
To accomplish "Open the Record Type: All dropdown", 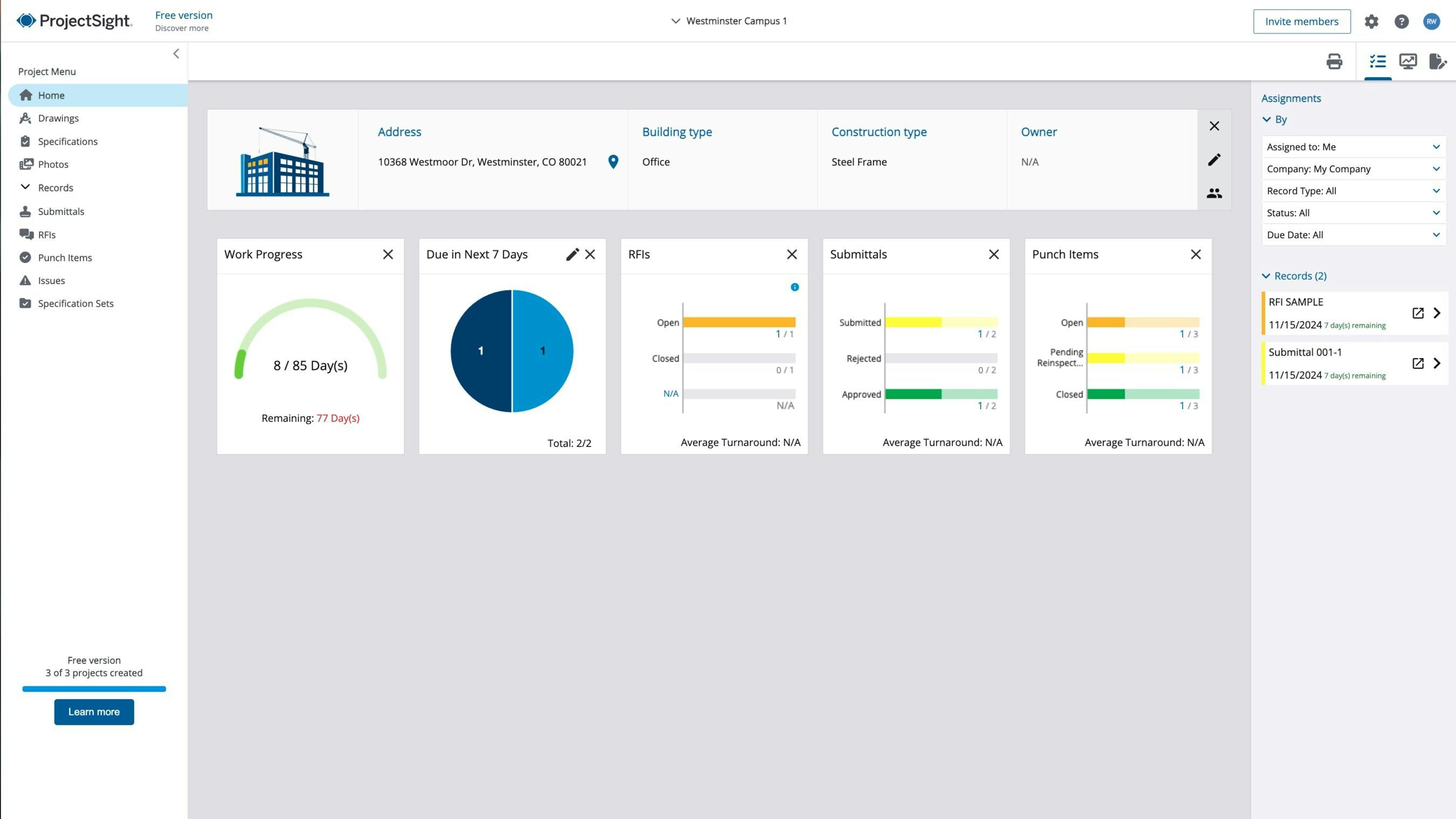I will 1353,190.
